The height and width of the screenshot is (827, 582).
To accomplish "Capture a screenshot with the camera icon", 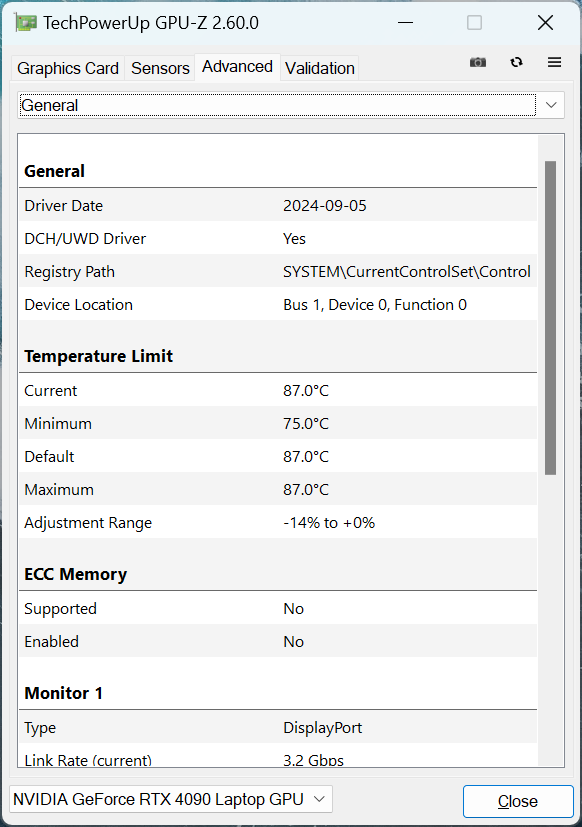I will (x=477, y=62).
